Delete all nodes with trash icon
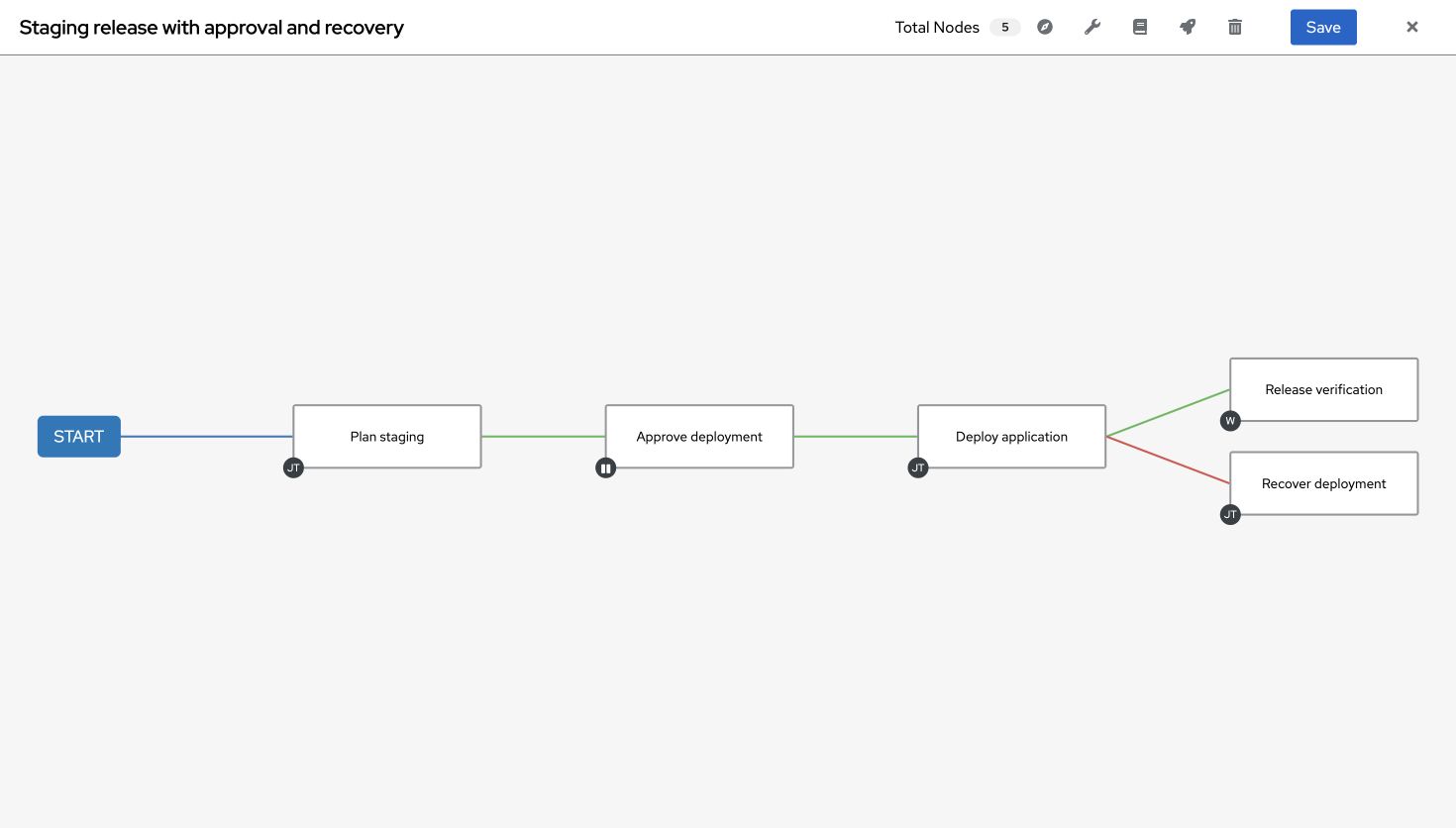The image size is (1456, 828). pos(1235,27)
